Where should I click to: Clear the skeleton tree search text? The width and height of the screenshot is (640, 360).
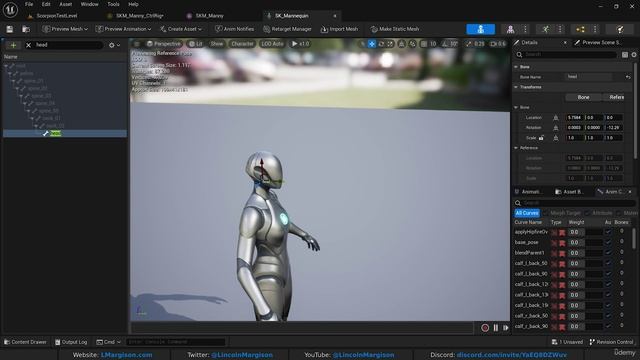29,45
